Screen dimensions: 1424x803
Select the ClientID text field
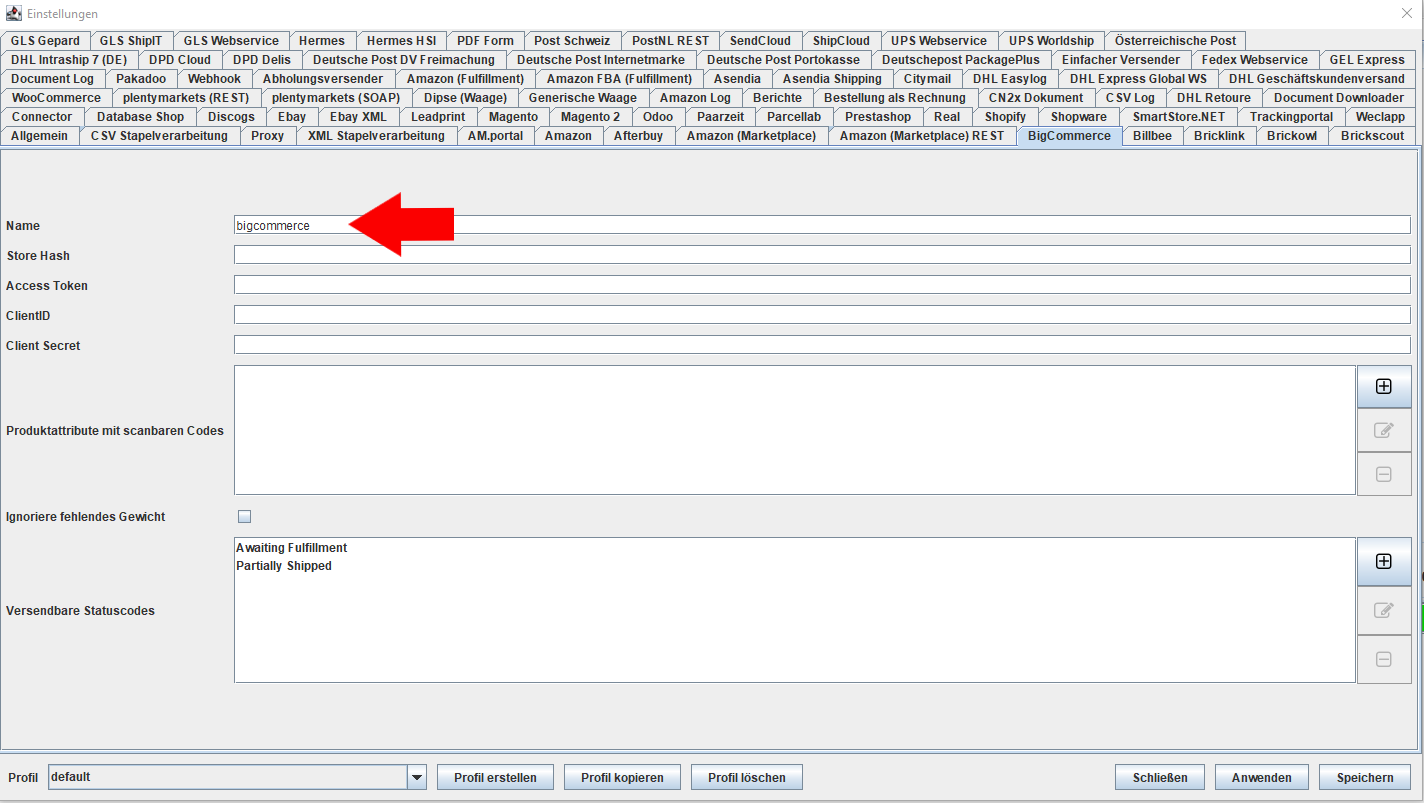point(822,315)
